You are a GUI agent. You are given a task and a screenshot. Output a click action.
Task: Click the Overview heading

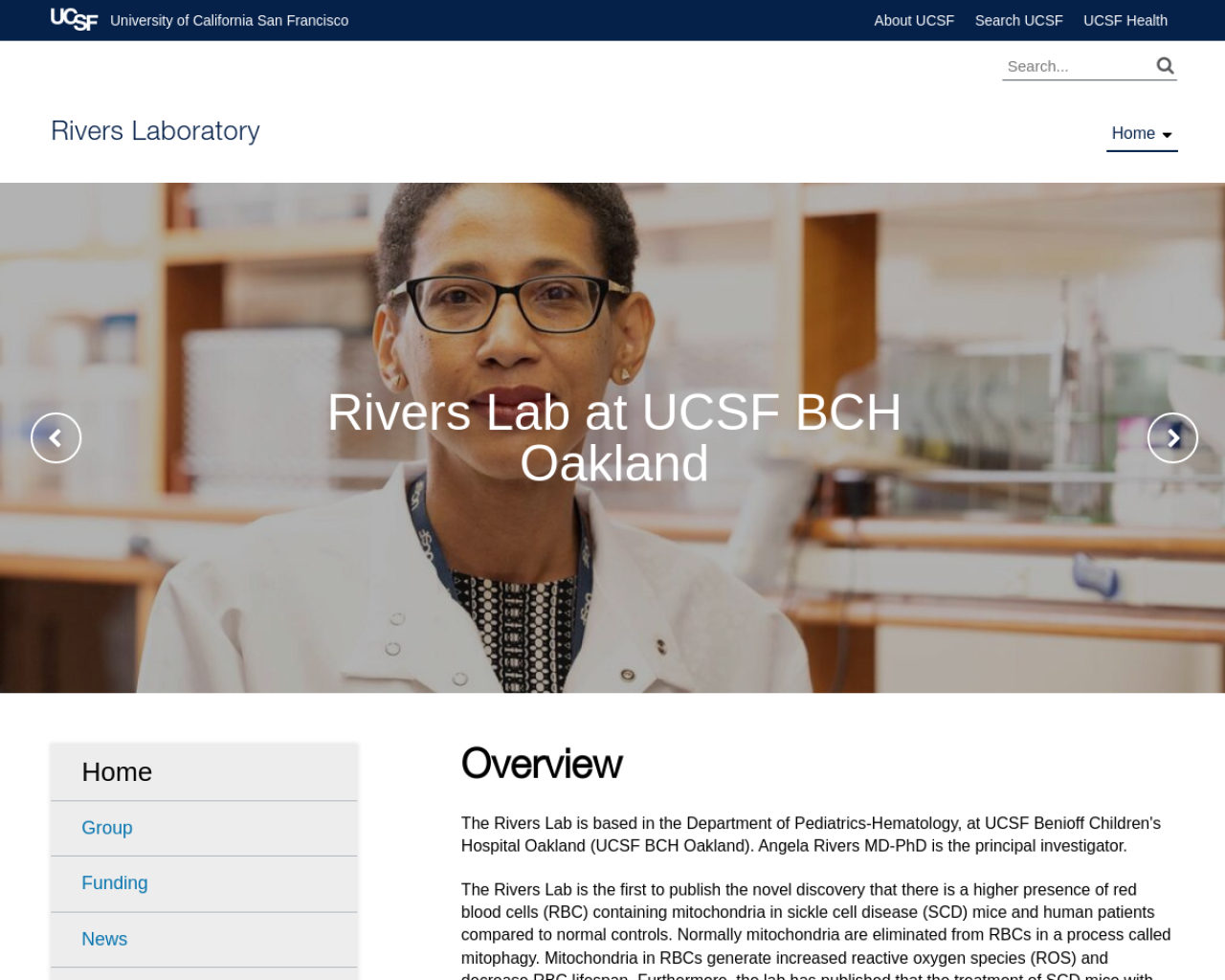[542, 764]
